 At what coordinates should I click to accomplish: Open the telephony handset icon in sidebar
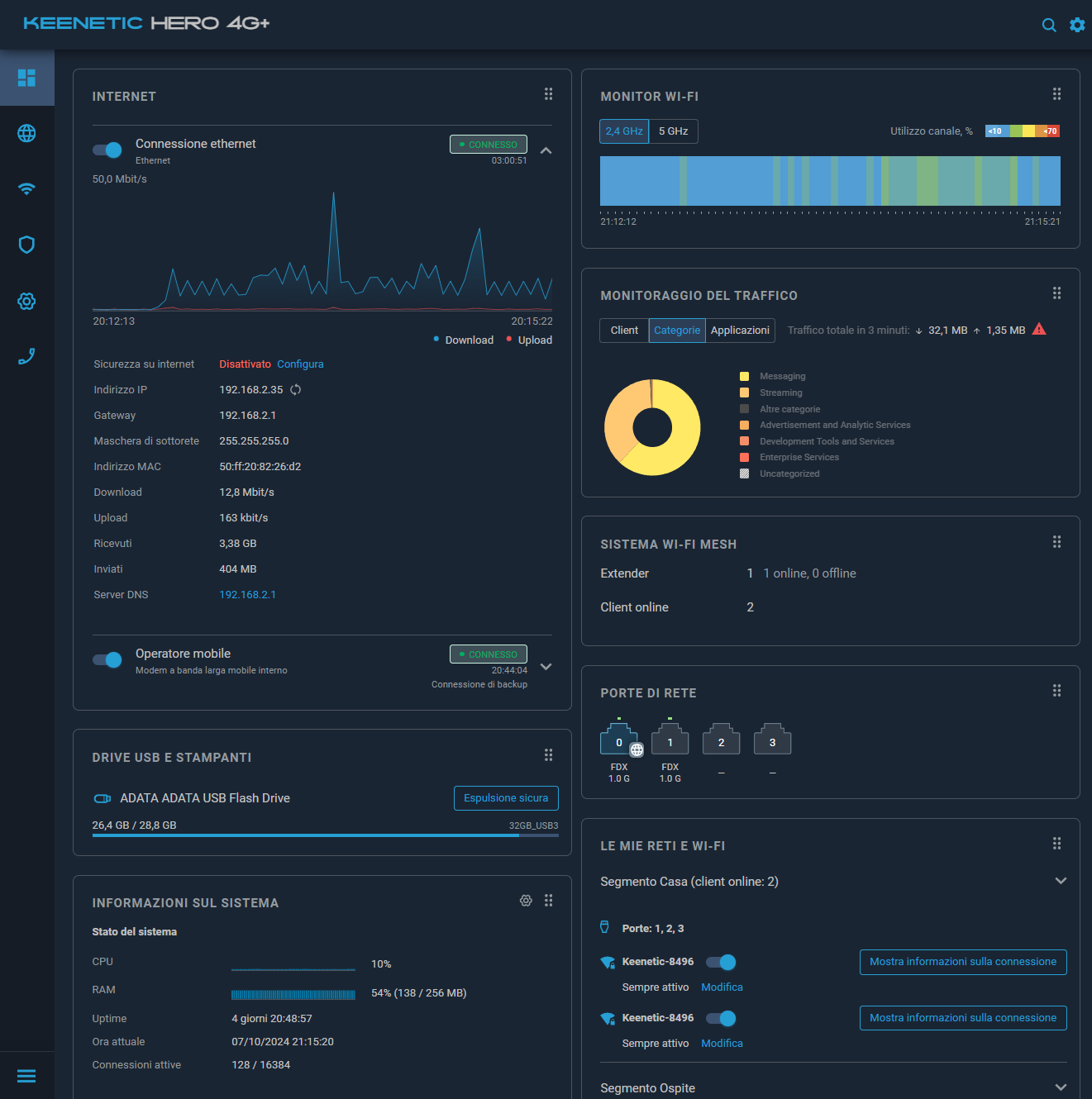pyautogui.click(x=26, y=357)
